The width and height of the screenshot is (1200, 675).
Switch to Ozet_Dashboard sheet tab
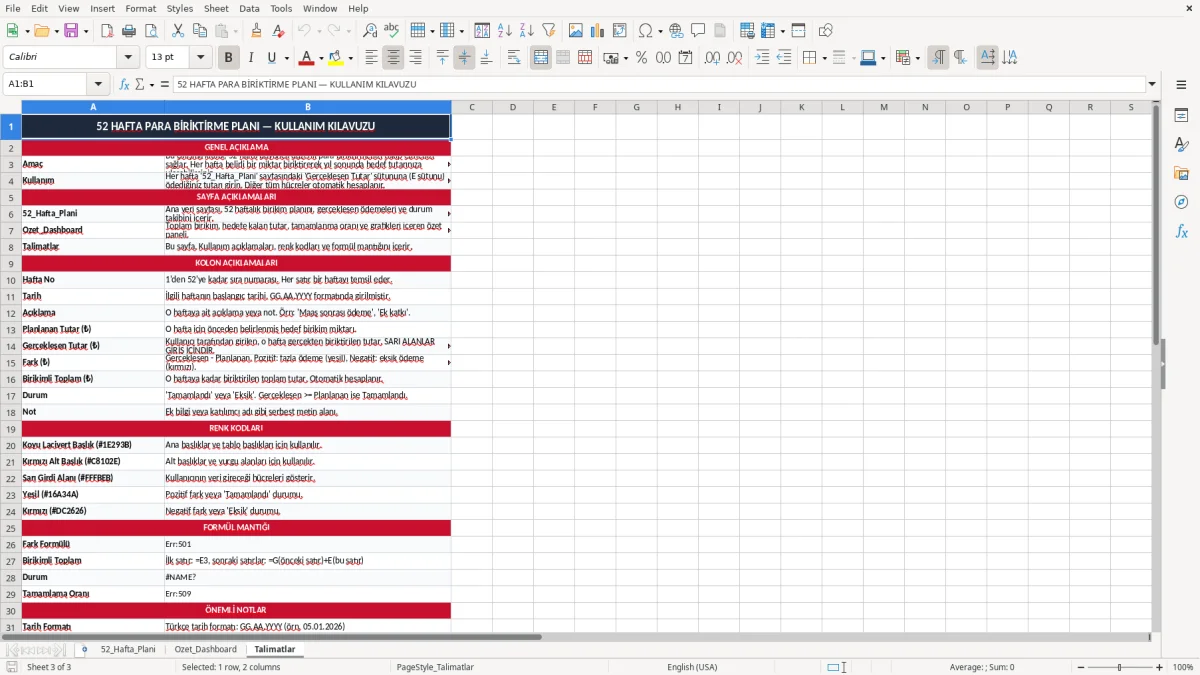206,649
